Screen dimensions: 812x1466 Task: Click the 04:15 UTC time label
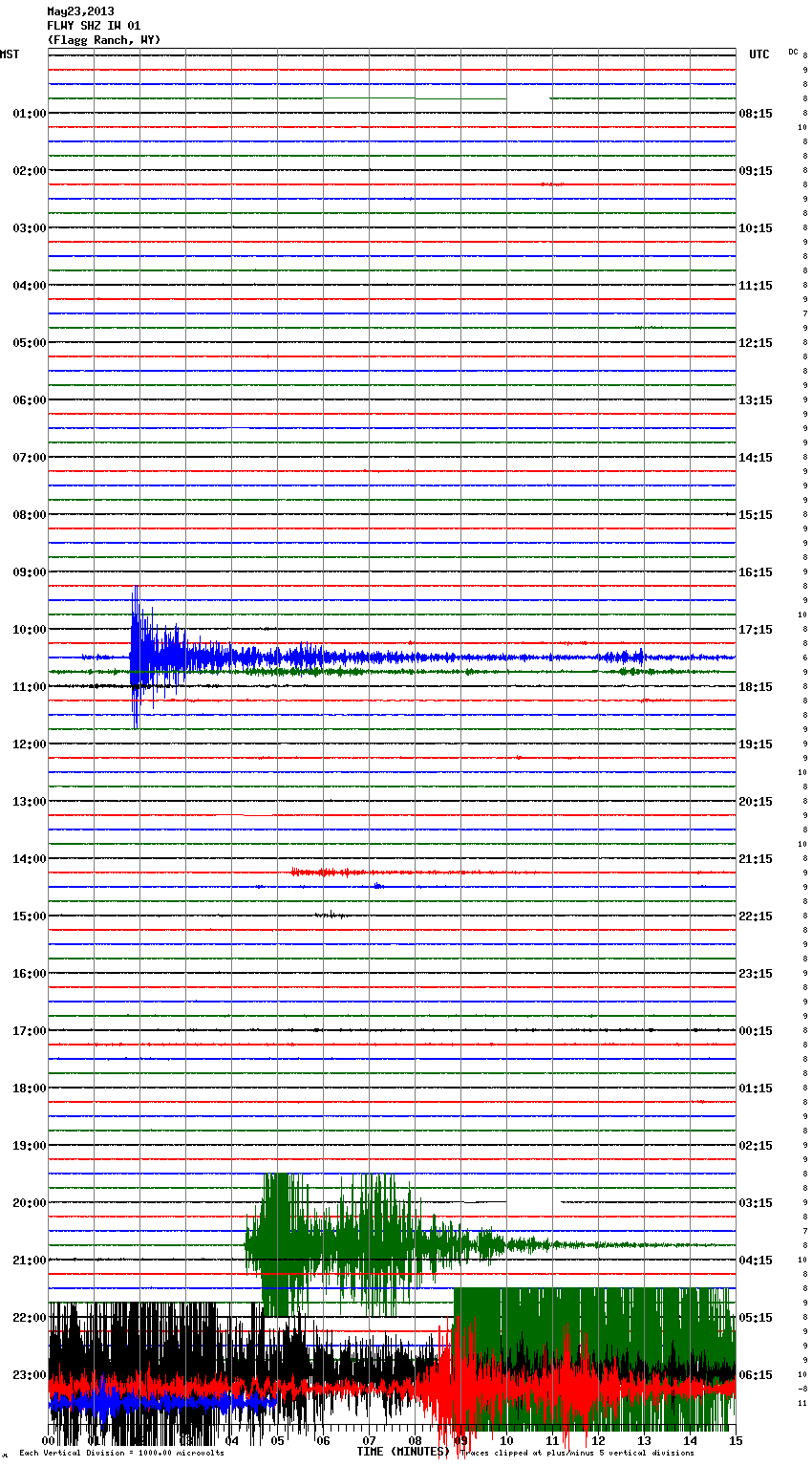[756, 1261]
